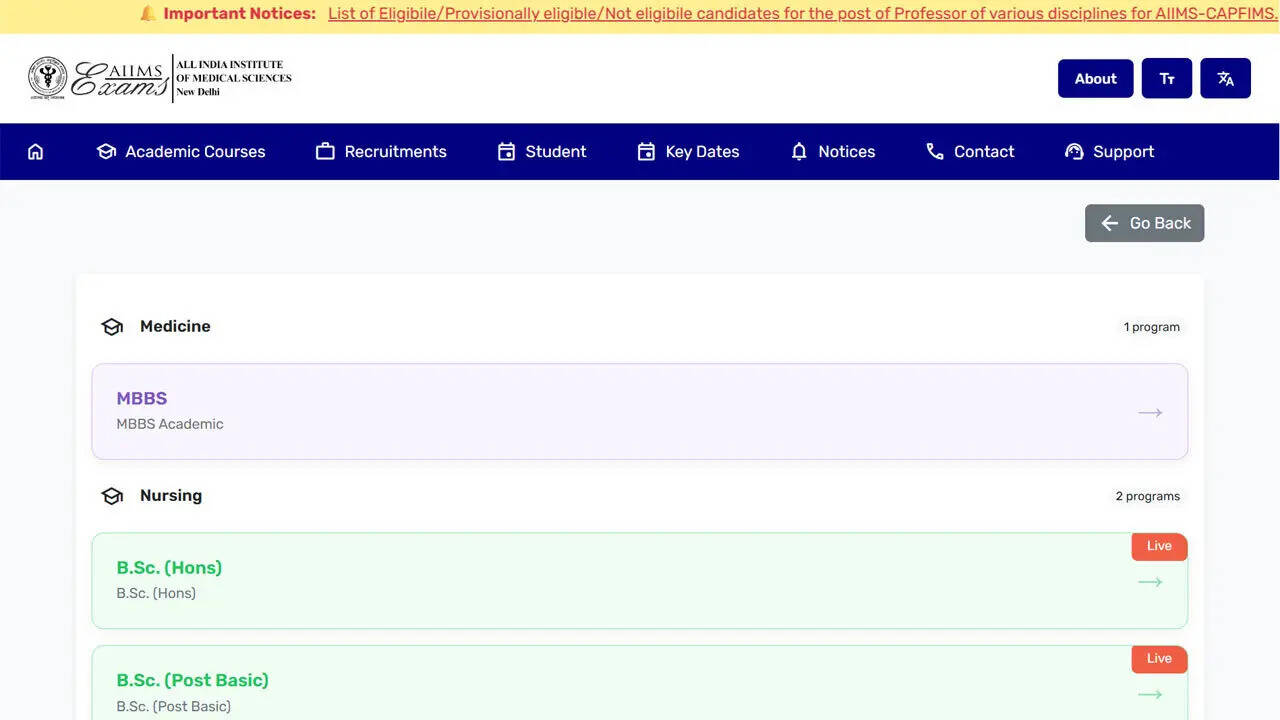Open the language translate icon button
Screen dimensions: 1280x720
click(x=1225, y=79)
